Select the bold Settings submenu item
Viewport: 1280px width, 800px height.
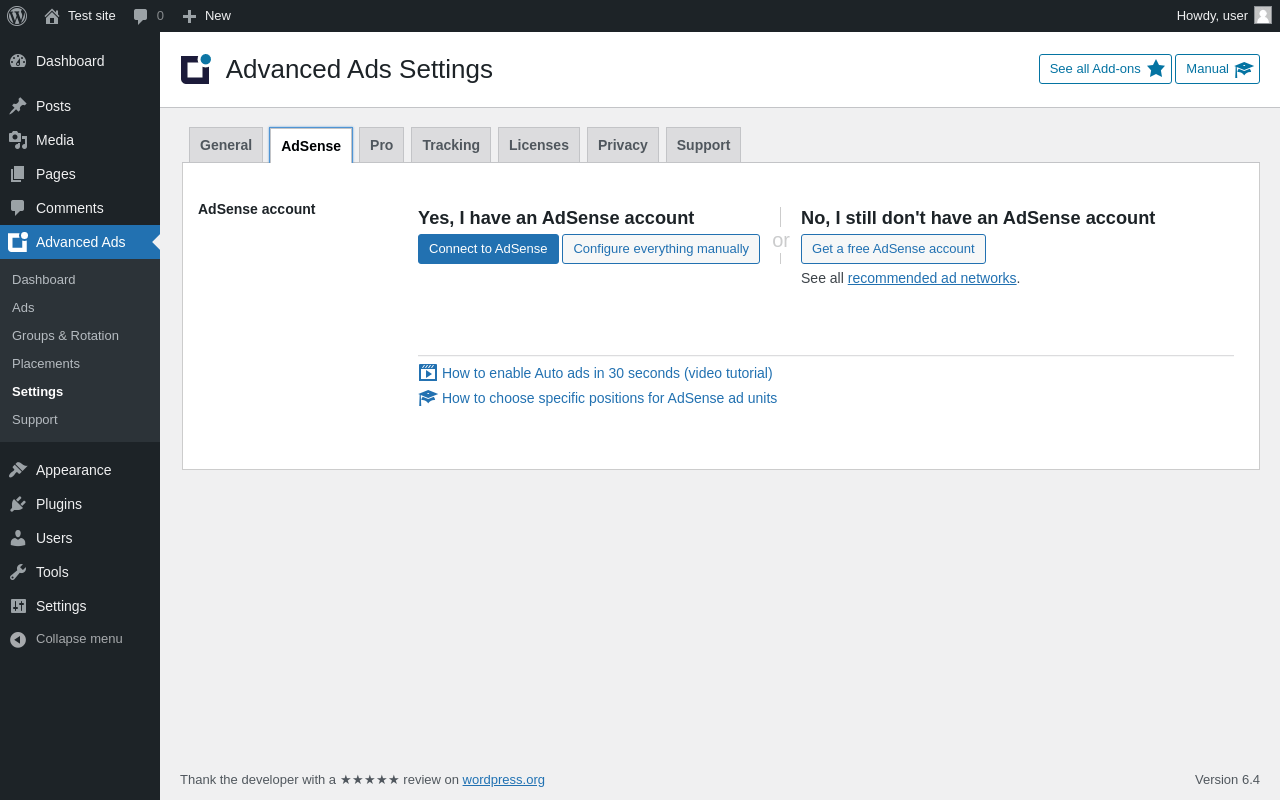[x=37, y=392]
